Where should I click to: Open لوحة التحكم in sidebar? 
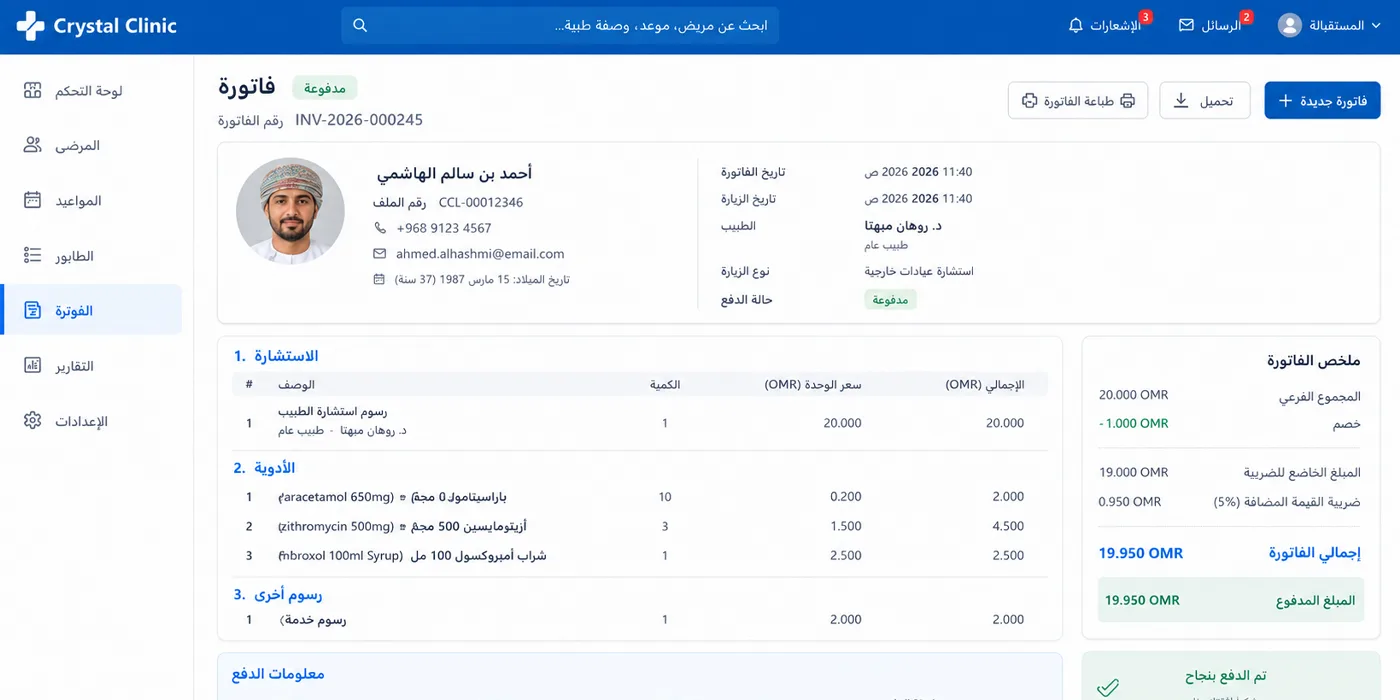click(92, 91)
